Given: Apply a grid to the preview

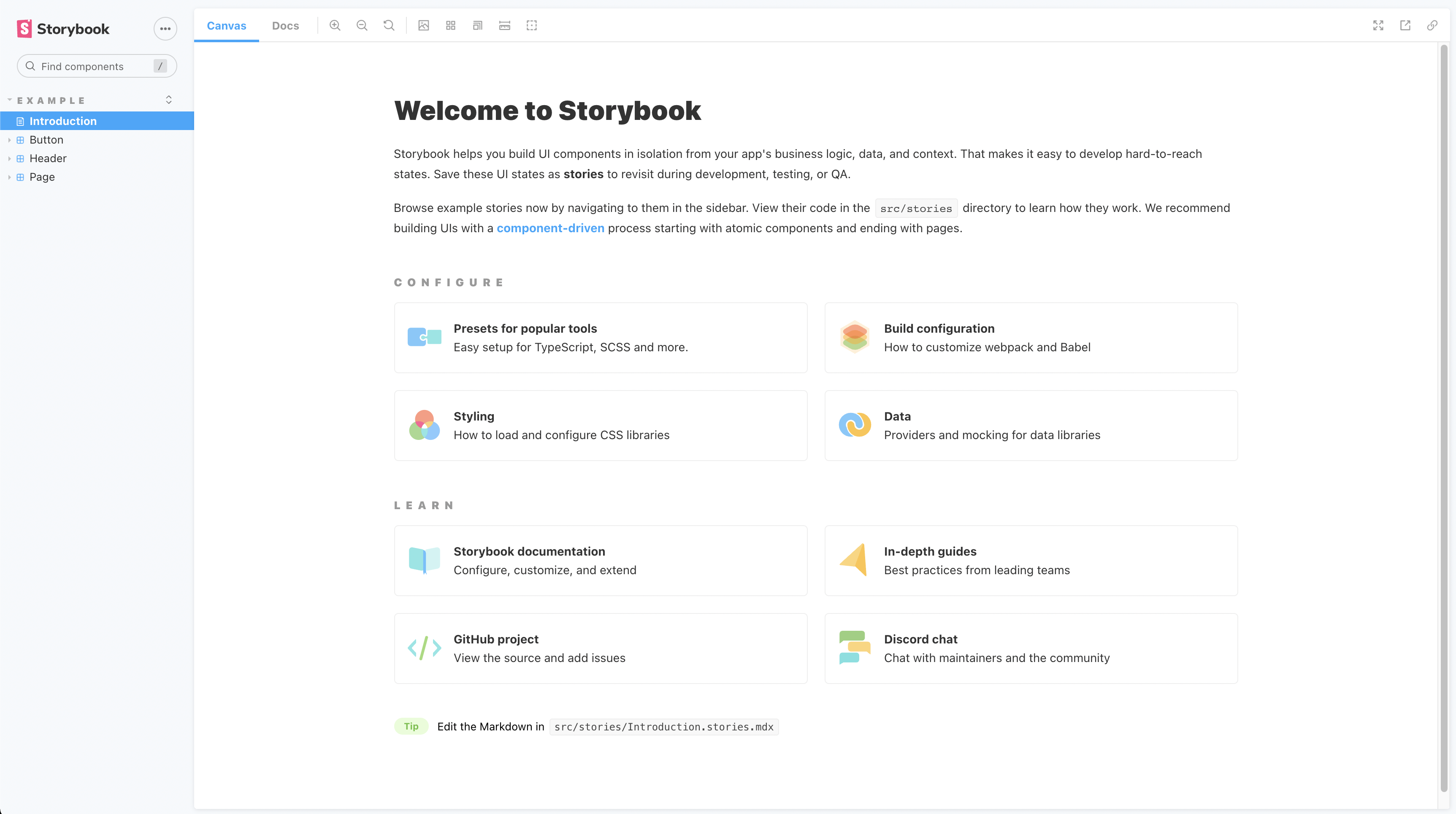Looking at the screenshot, I should pyautogui.click(x=450, y=25).
